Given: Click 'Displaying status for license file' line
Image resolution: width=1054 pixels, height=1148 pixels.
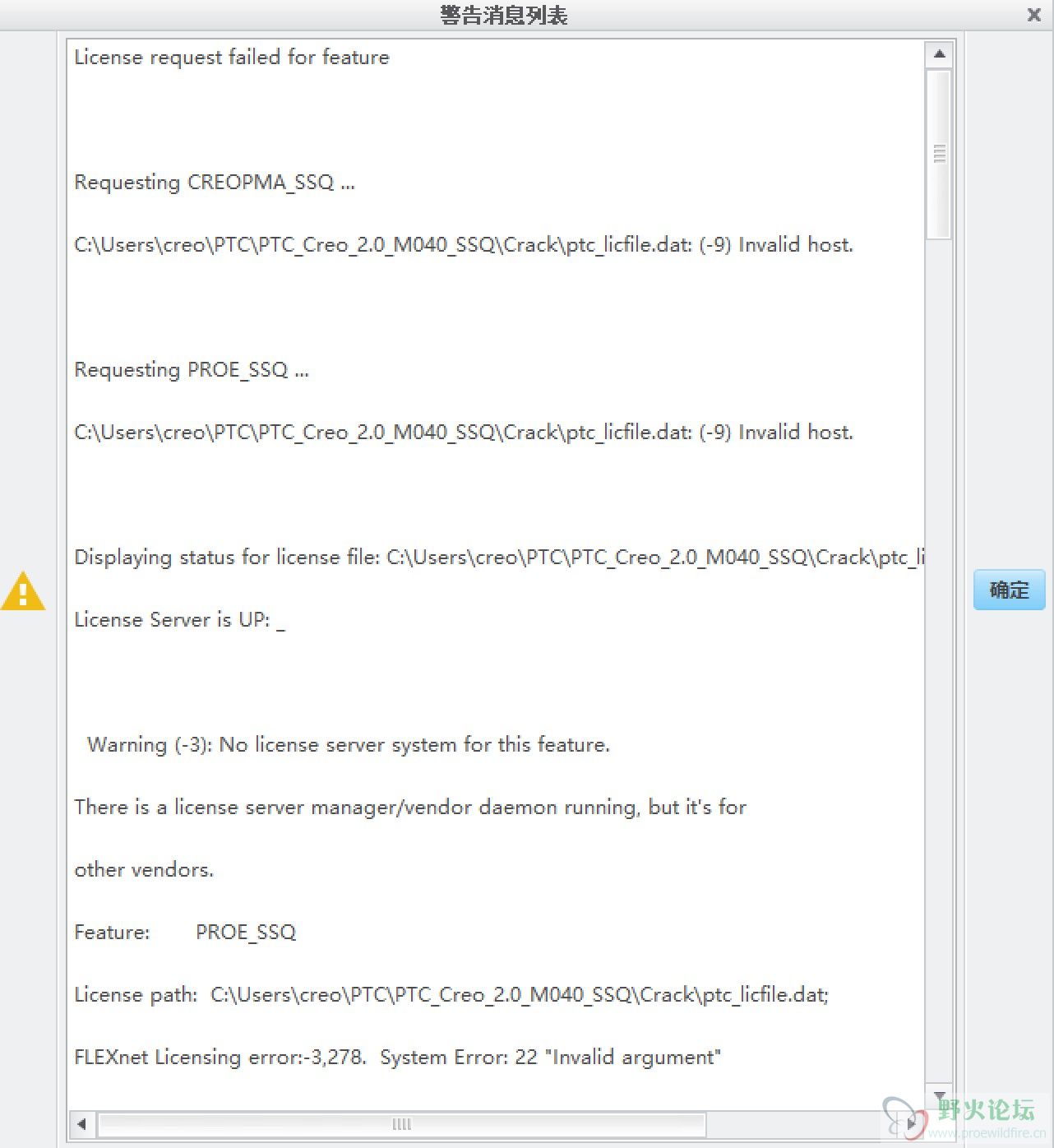Looking at the screenshot, I should [x=499, y=557].
